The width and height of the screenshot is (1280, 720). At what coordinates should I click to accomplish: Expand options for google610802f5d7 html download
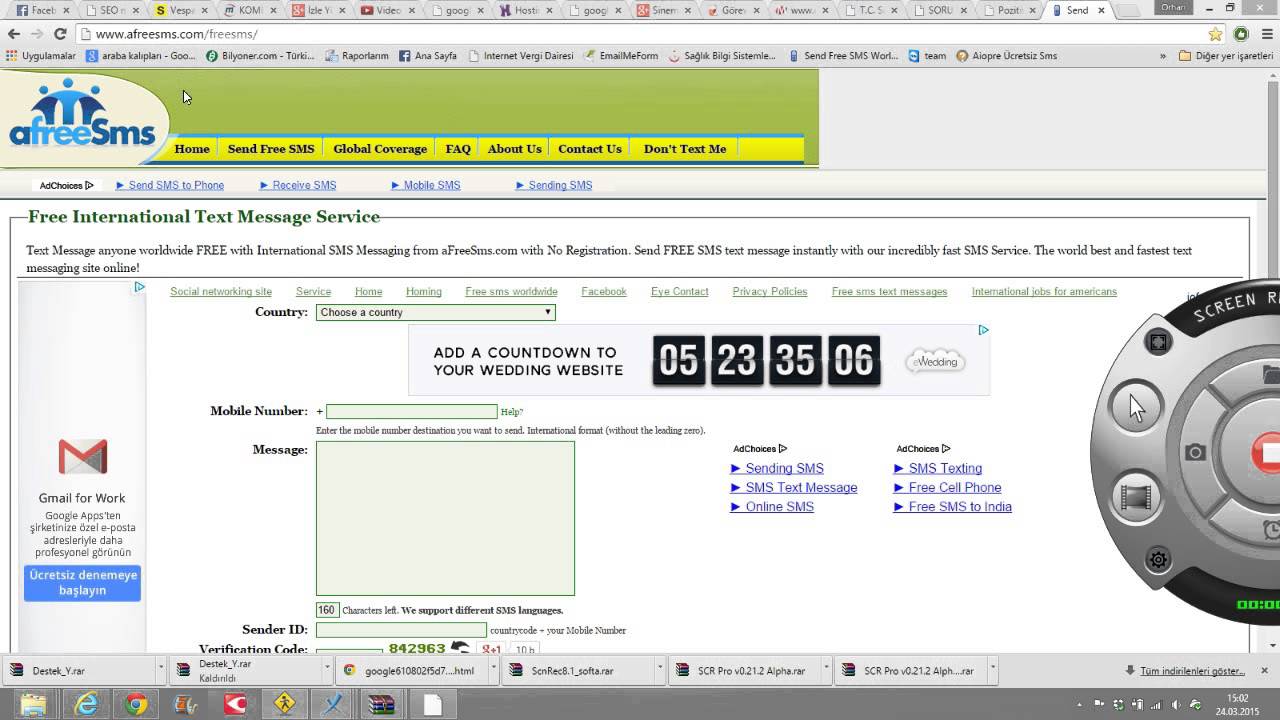(x=493, y=670)
